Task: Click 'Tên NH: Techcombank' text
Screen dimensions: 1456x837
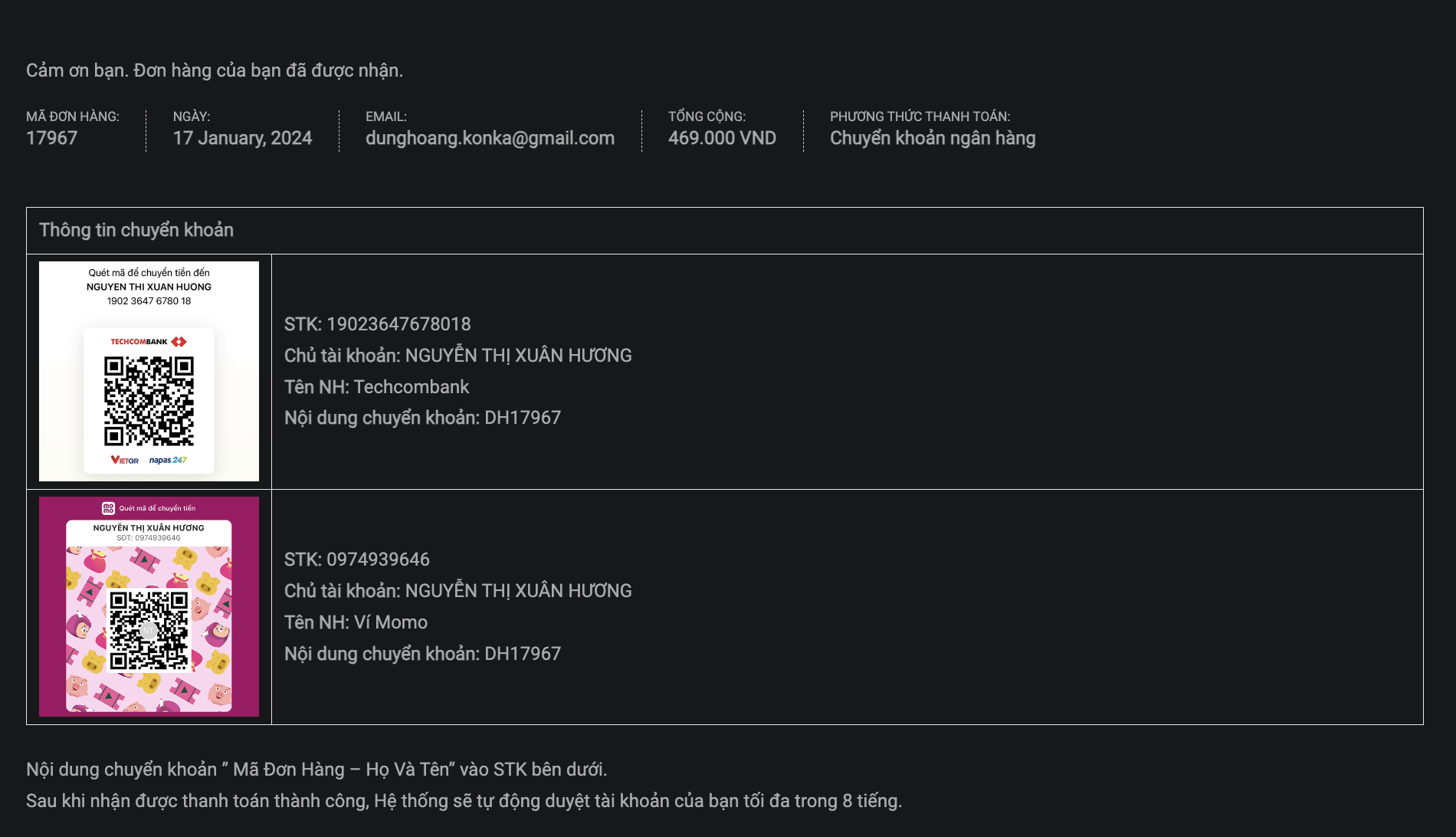Action: (376, 387)
